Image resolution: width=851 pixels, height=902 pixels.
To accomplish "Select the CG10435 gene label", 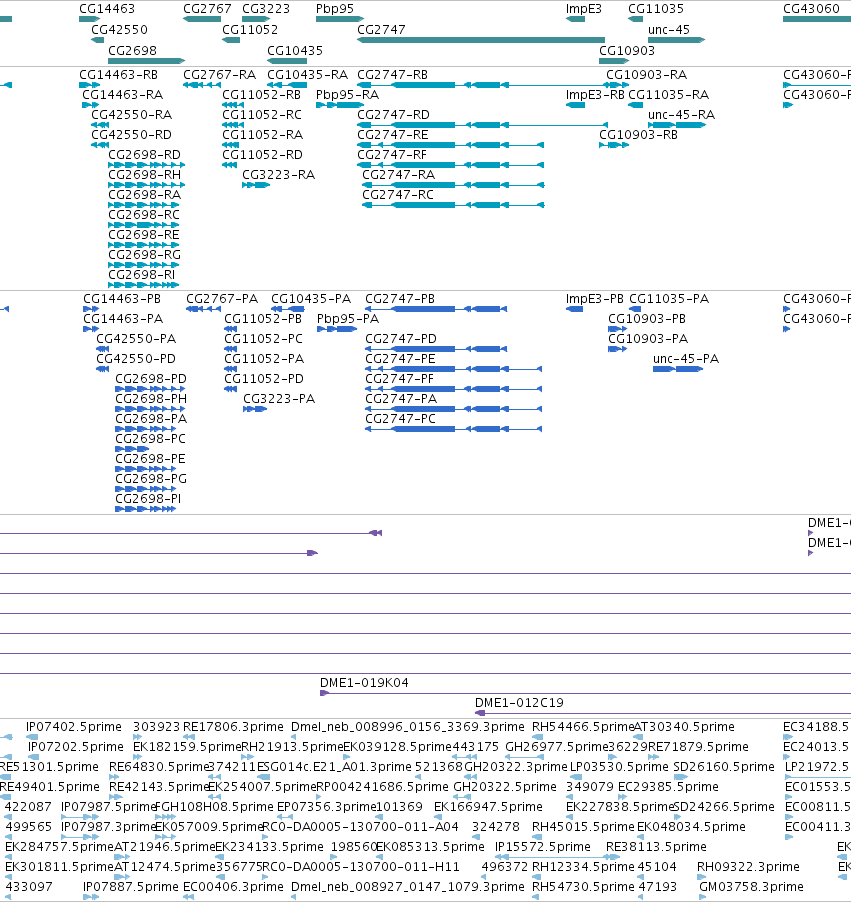I will [295, 51].
